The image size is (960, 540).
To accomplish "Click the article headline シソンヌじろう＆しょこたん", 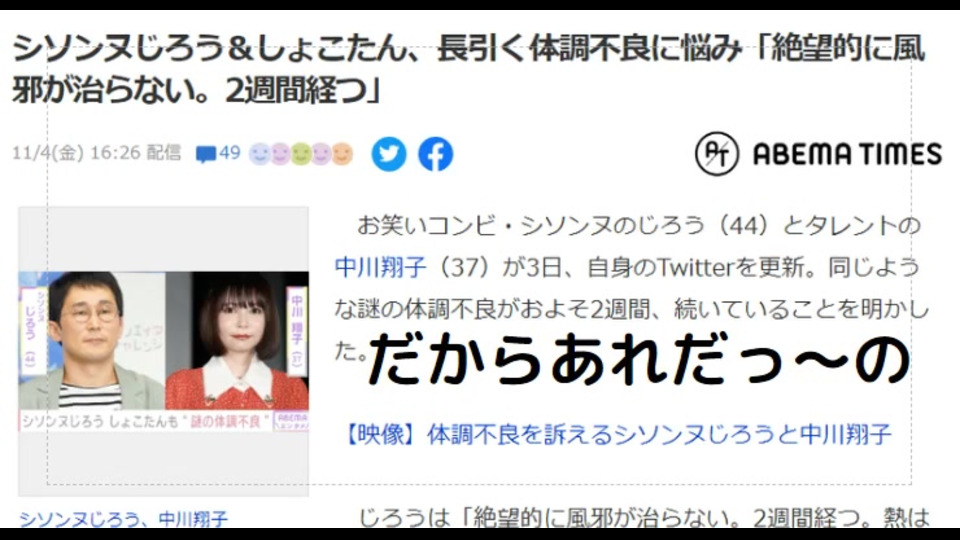I will 468,69.
